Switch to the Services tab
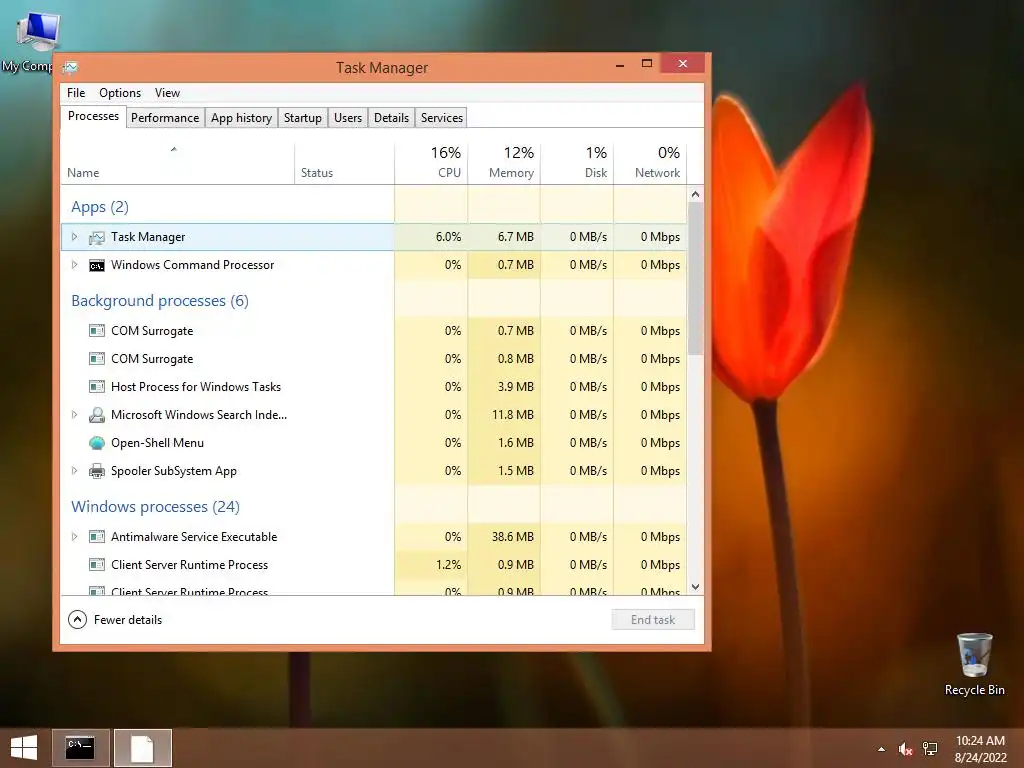1024x768 pixels. pyautogui.click(x=441, y=118)
